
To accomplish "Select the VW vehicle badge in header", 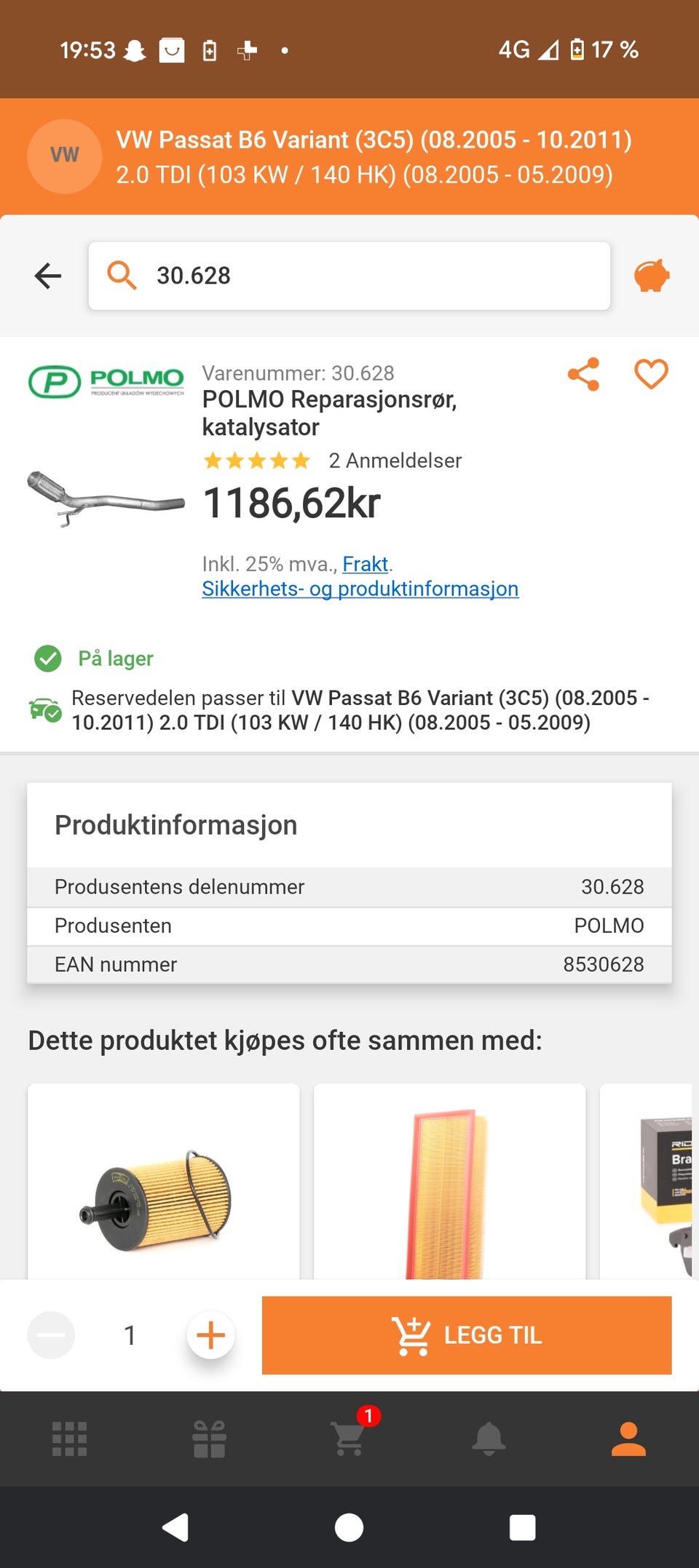I will click(65, 156).
